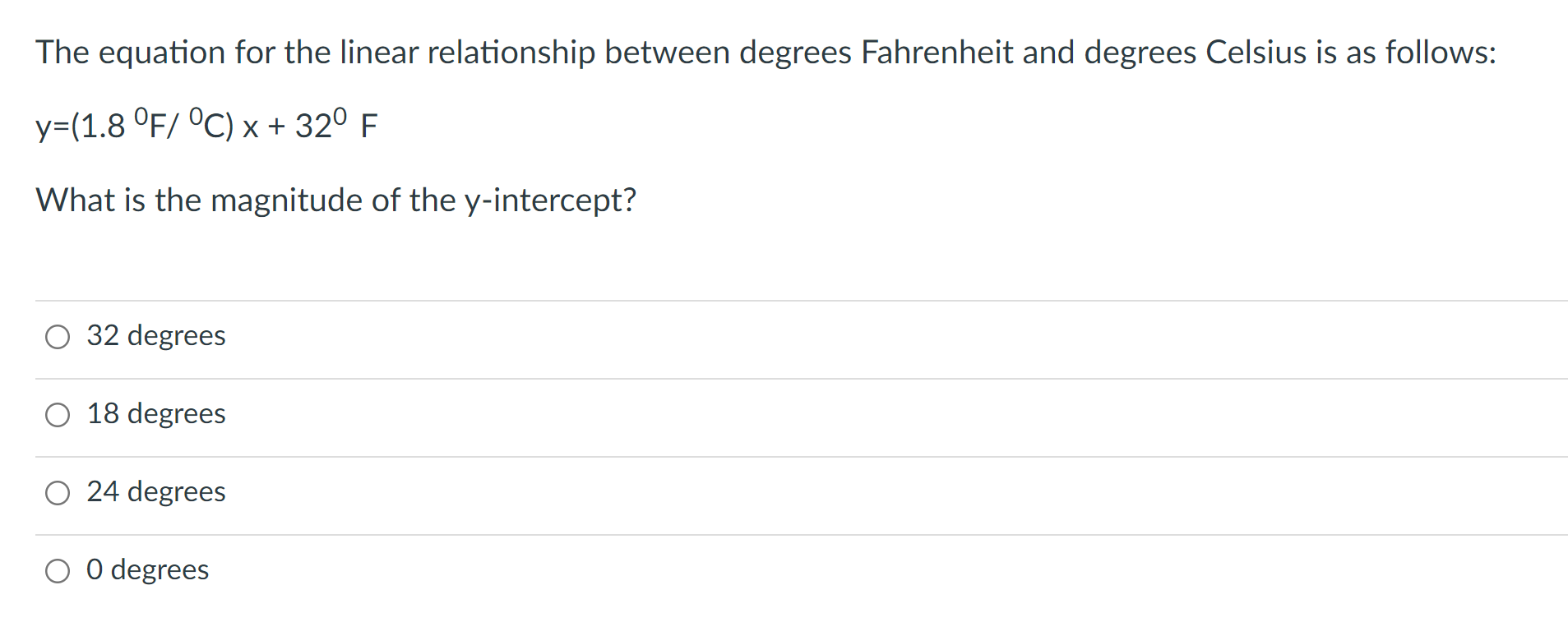
Task: Select the 24 degrees radio button
Action: coord(57,492)
